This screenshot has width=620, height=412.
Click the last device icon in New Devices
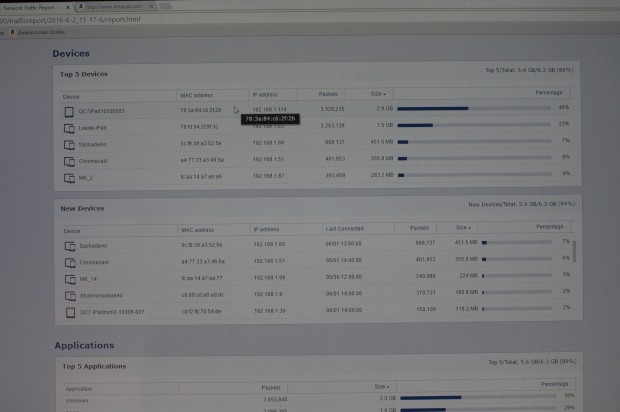pos(69,311)
